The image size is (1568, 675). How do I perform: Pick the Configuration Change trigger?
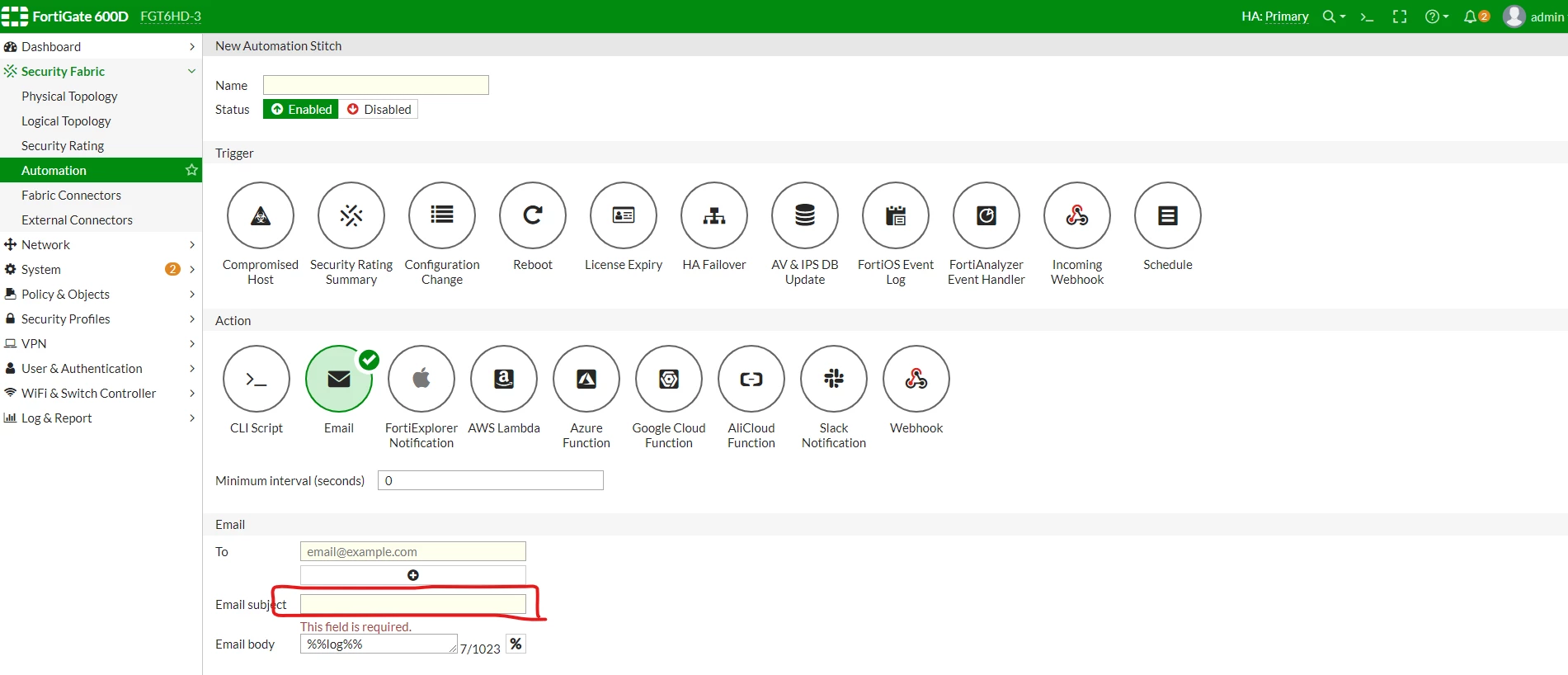(x=442, y=215)
